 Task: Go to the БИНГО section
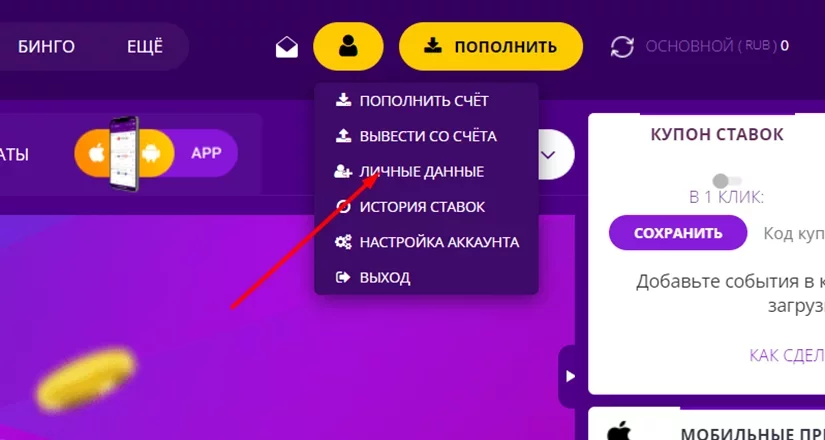(x=46, y=47)
